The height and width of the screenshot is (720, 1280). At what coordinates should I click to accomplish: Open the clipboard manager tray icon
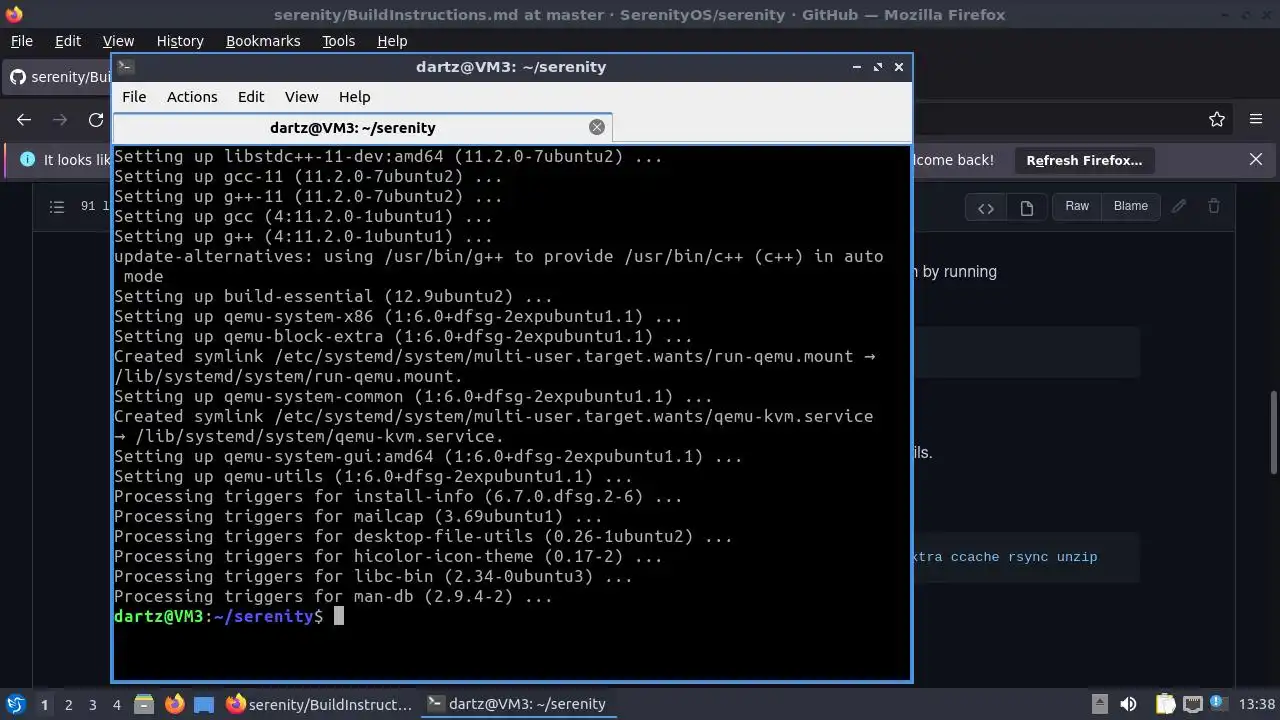(x=1164, y=704)
